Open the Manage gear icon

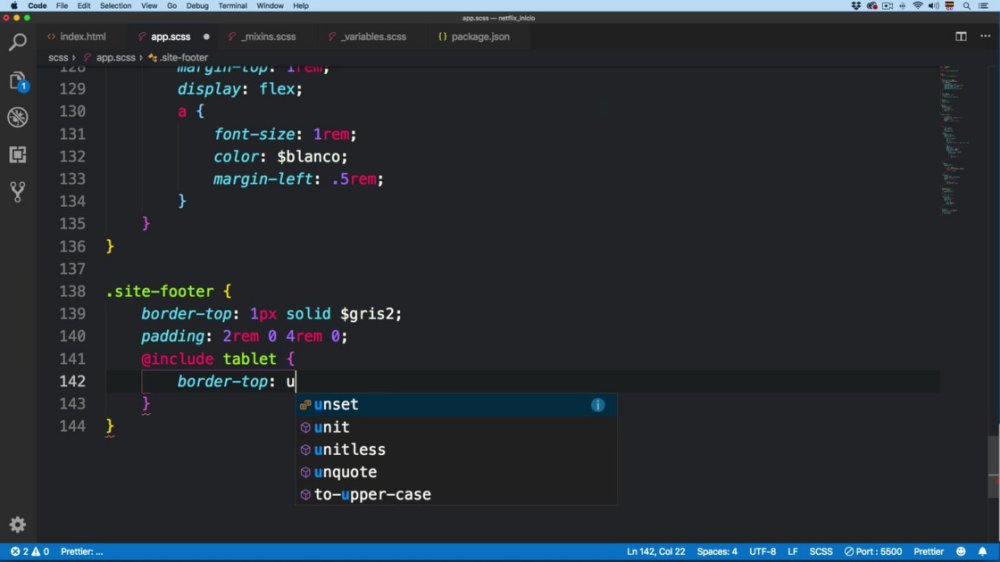(x=18, y=524)
